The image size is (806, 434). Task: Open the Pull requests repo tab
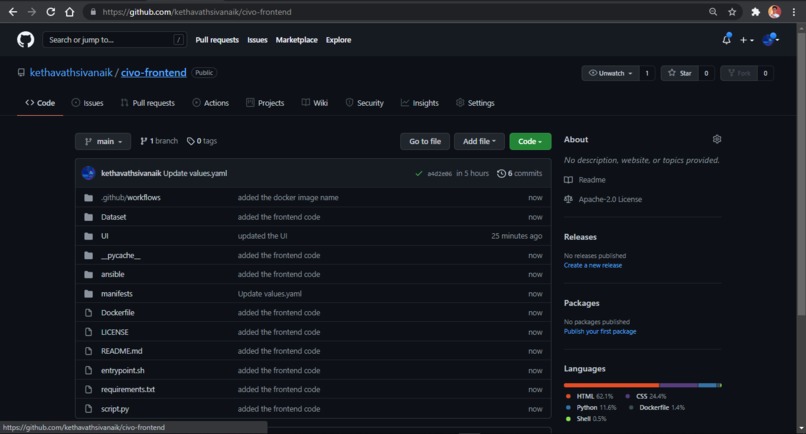148,103
